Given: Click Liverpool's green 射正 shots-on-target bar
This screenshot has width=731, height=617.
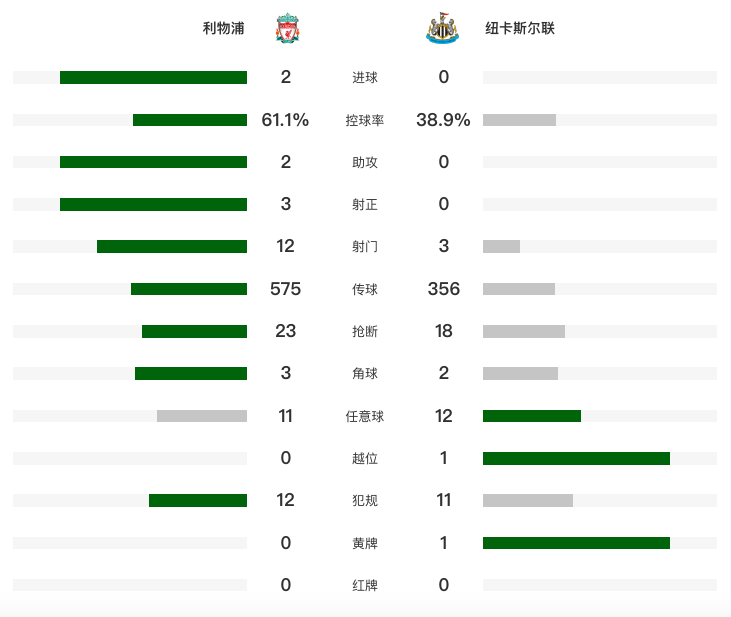Looking at the screenshot, I should tap(153, 204).
